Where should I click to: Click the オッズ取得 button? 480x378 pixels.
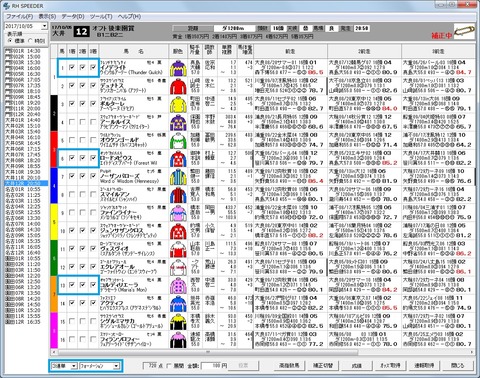coord(390,365)
